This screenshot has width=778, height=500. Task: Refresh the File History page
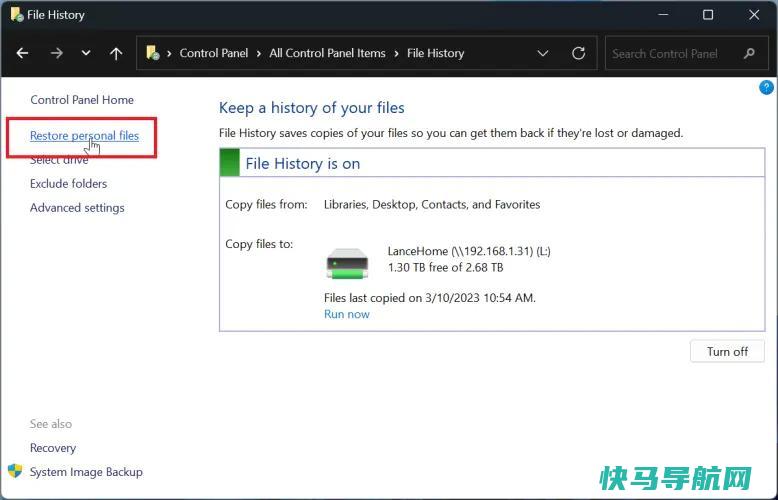579,53
